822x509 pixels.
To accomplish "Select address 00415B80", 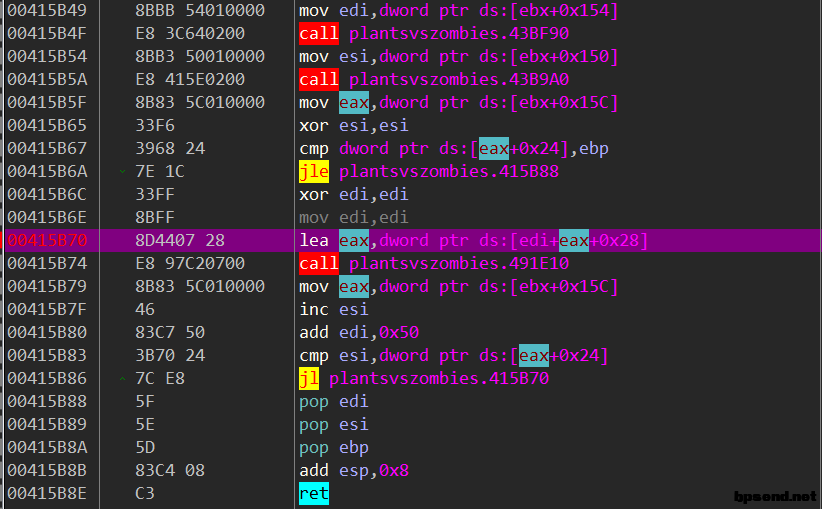I will pyautogui.click(x=47, y=333).
